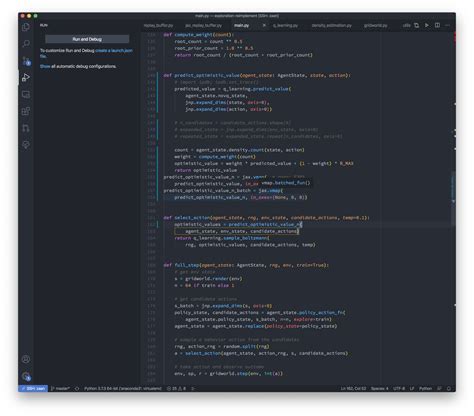Click the s = gridworld.render(env) line
Screen dimensions: 474x416
(x=208, y=279)
